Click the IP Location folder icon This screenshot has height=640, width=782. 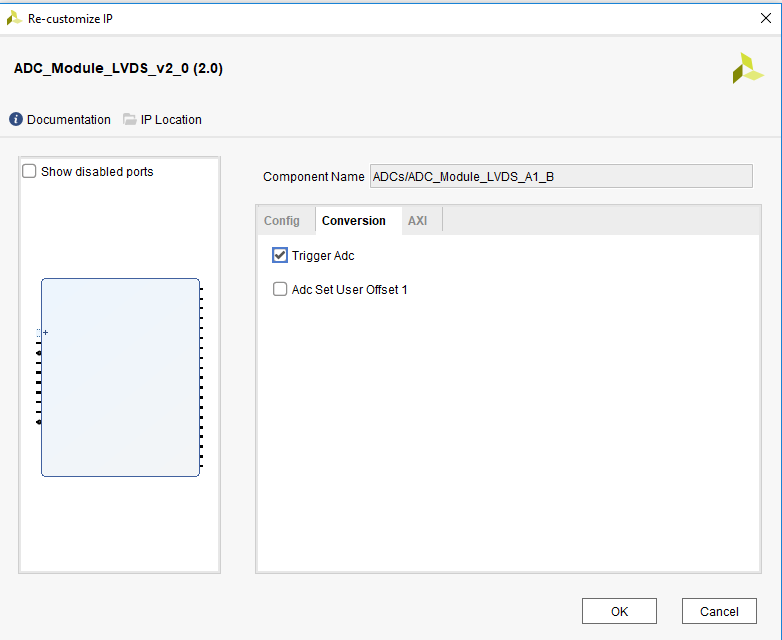130,120
